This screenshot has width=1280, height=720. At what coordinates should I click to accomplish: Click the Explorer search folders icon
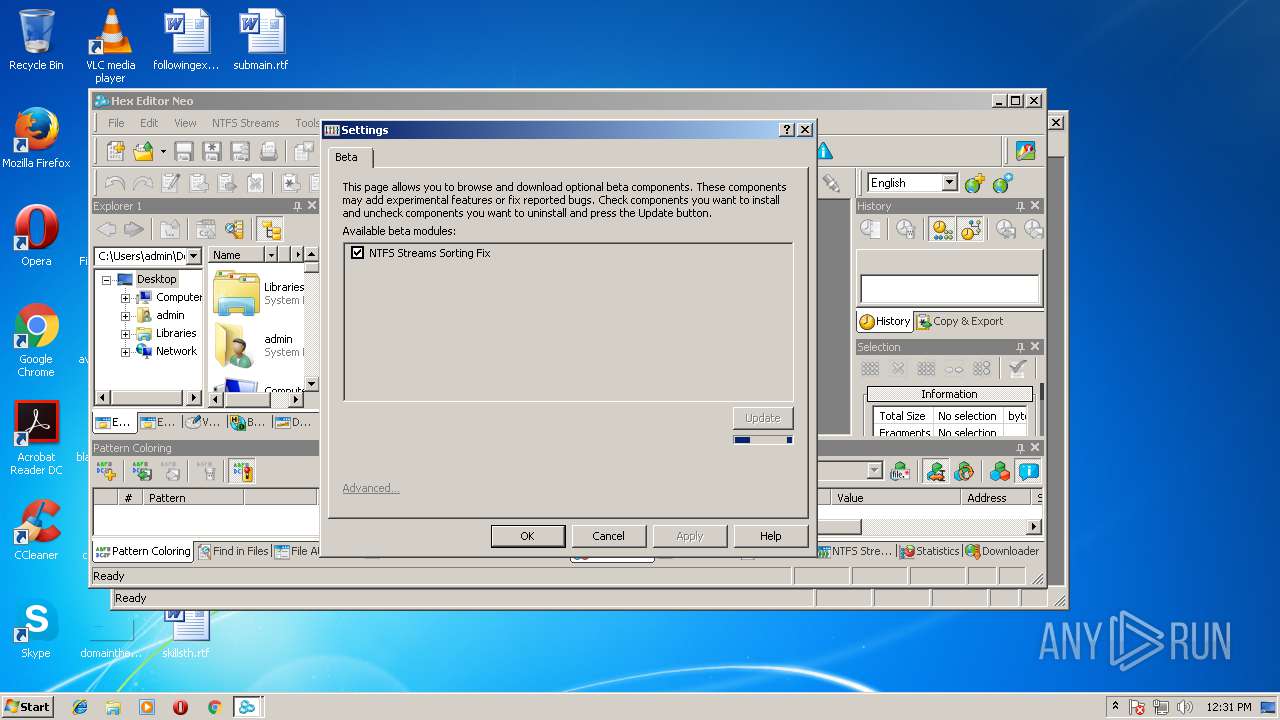[x=235, y=230]
